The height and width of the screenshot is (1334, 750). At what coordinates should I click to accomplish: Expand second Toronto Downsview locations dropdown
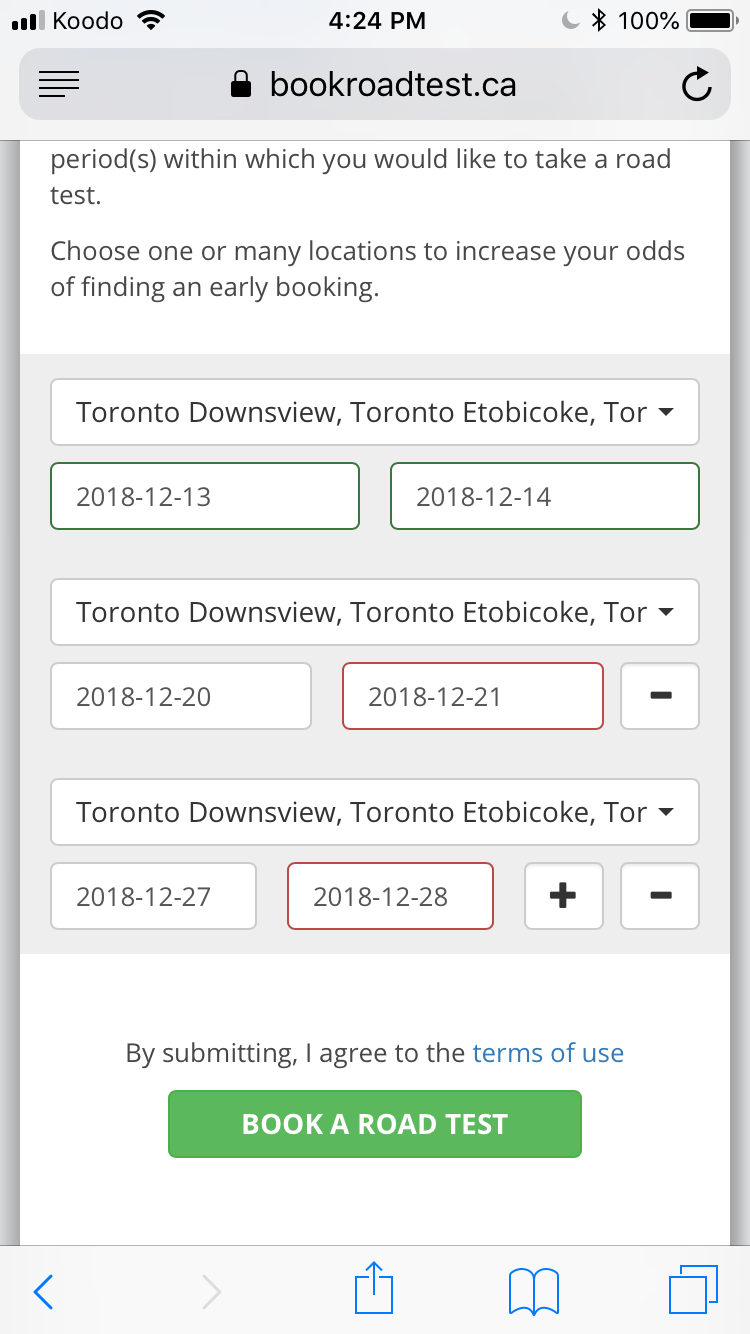[x=375, y=612]
